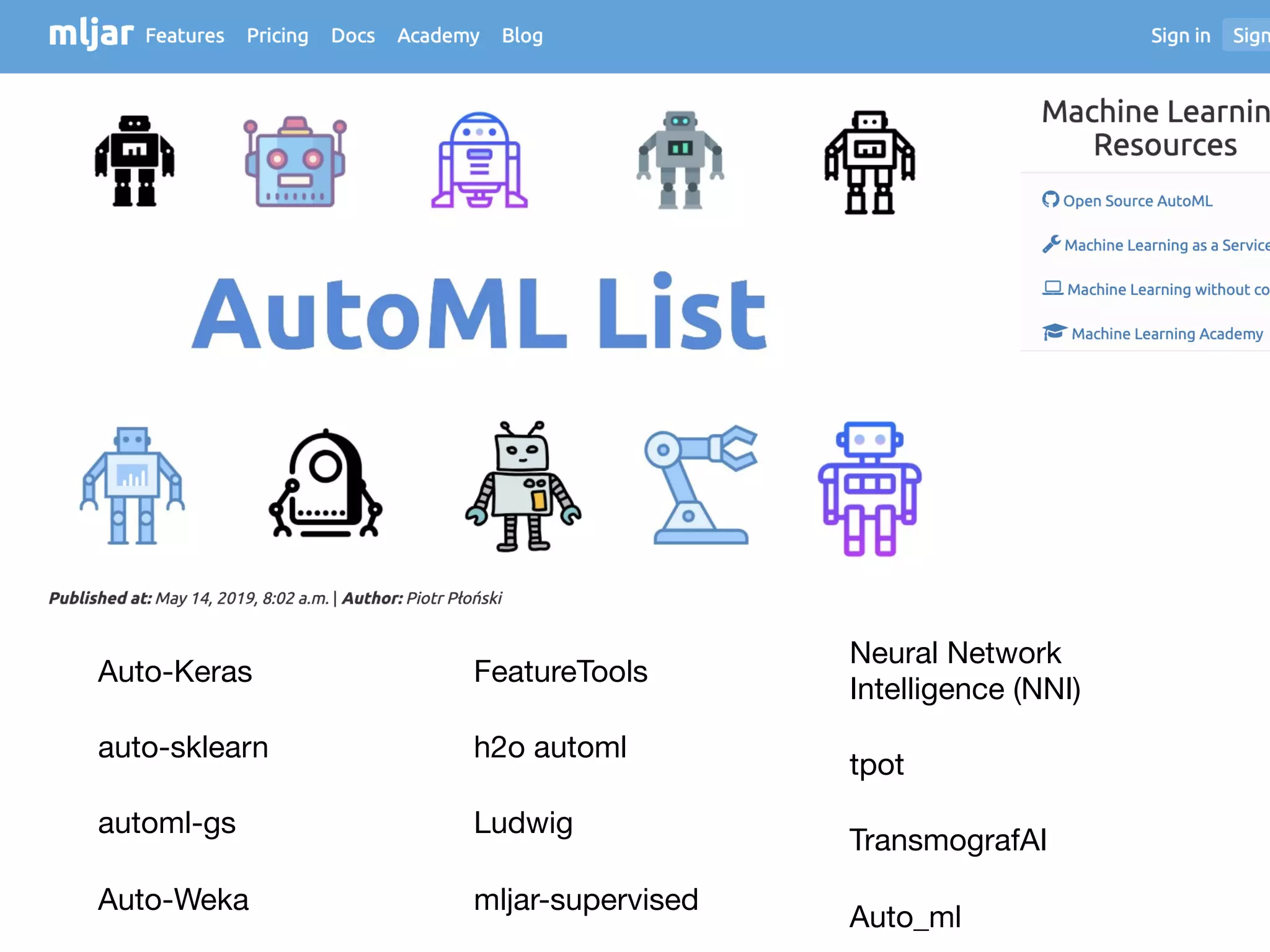
Task: Click the blue robotic arm icon
Action: pyautogui.click(x=701, y=485)
